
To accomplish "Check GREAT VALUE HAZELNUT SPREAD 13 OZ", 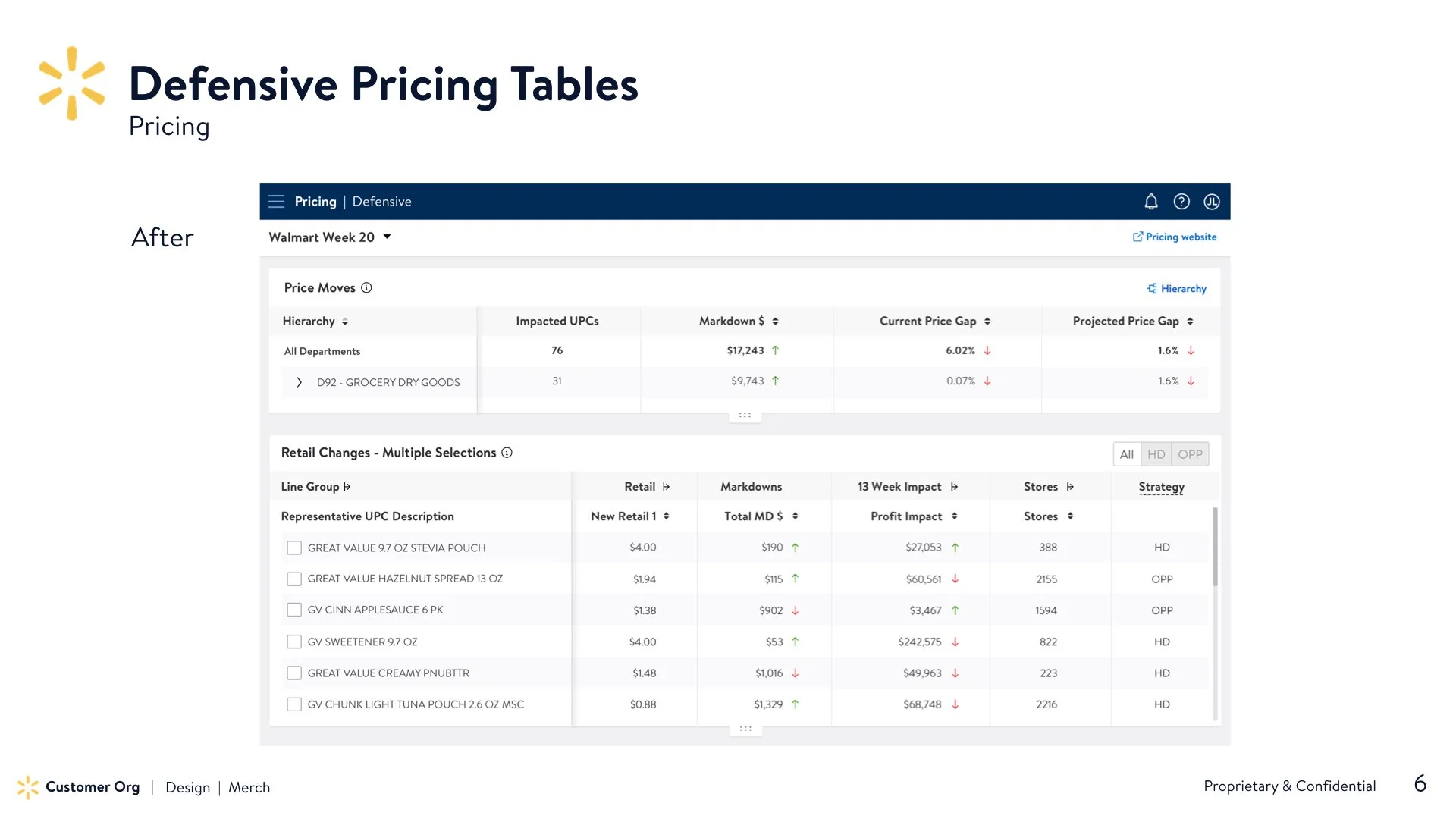I will point(294,579).
